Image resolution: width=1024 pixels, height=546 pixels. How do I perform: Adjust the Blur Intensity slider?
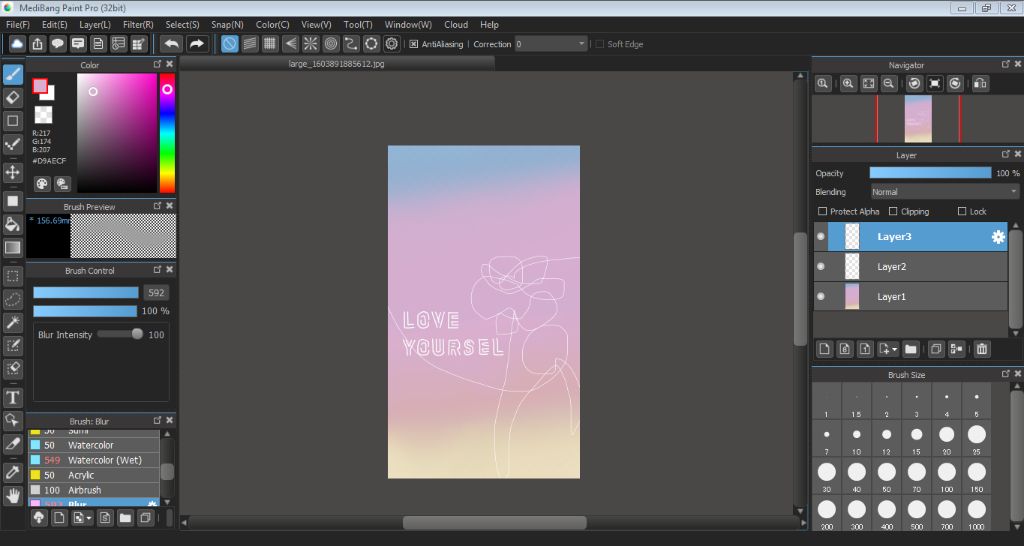120,334
